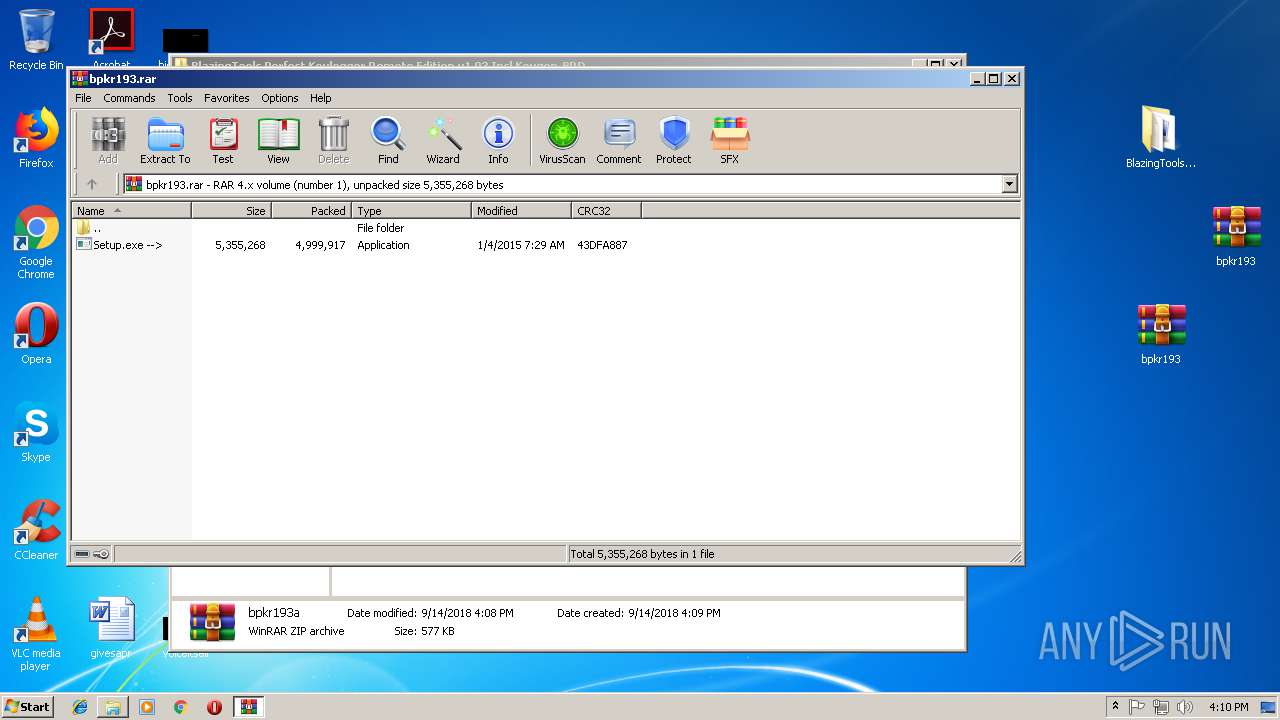Open Recycle Bin desktop icon

coord(36,40)
